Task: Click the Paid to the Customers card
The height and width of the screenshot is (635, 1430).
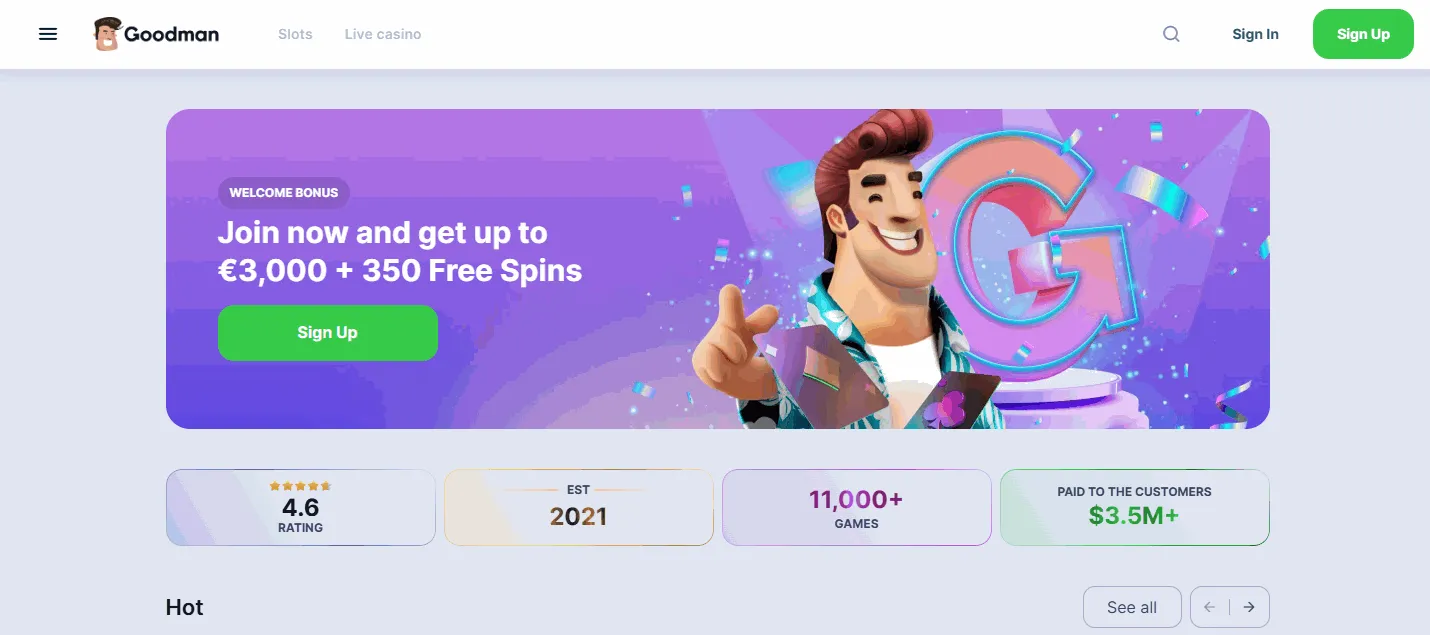Action: 1134,508
